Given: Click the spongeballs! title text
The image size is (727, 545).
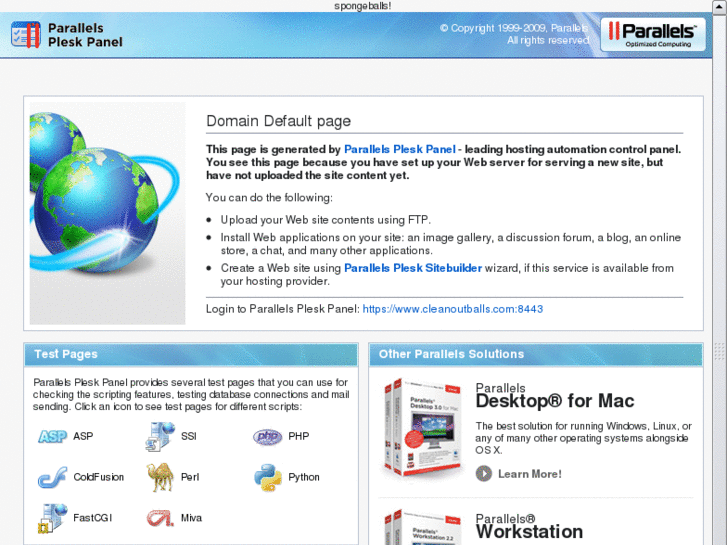Looking at the screenshot, I should click(363, 6).
